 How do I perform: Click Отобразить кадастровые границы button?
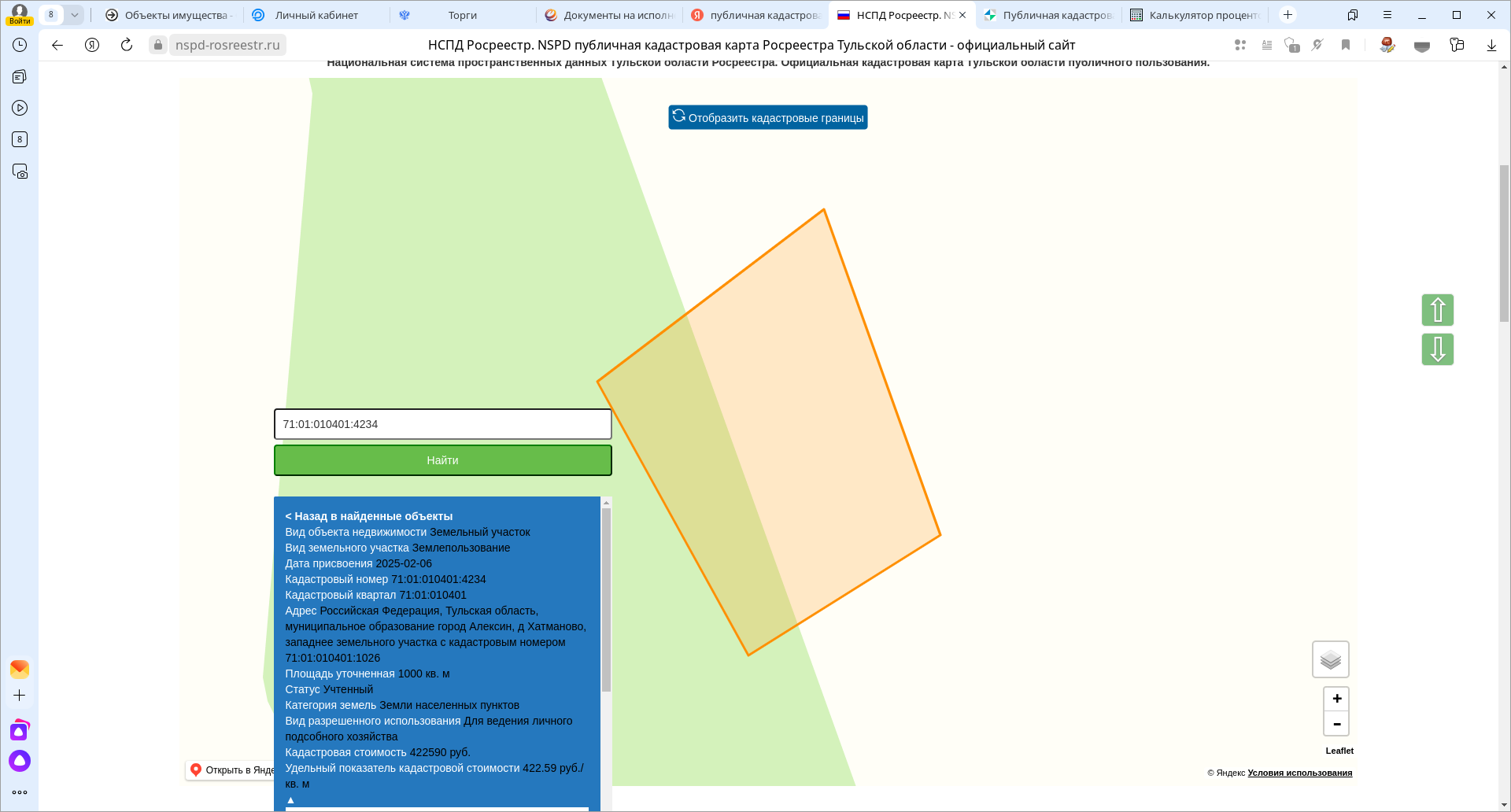[768, 117]
